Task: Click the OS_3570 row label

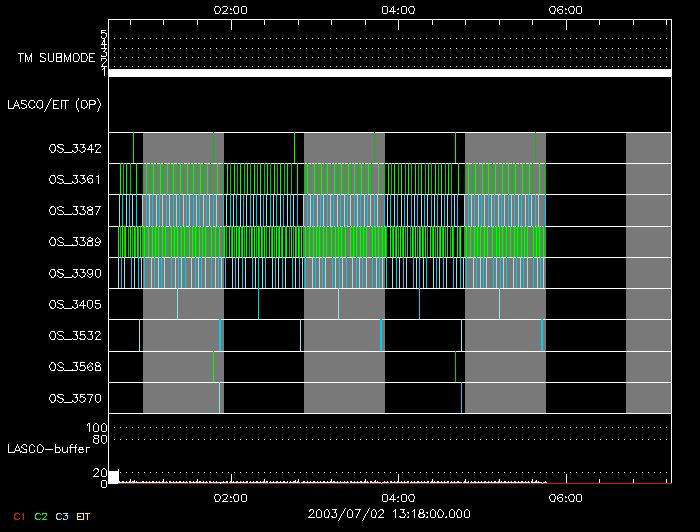Action: (75, 397)
